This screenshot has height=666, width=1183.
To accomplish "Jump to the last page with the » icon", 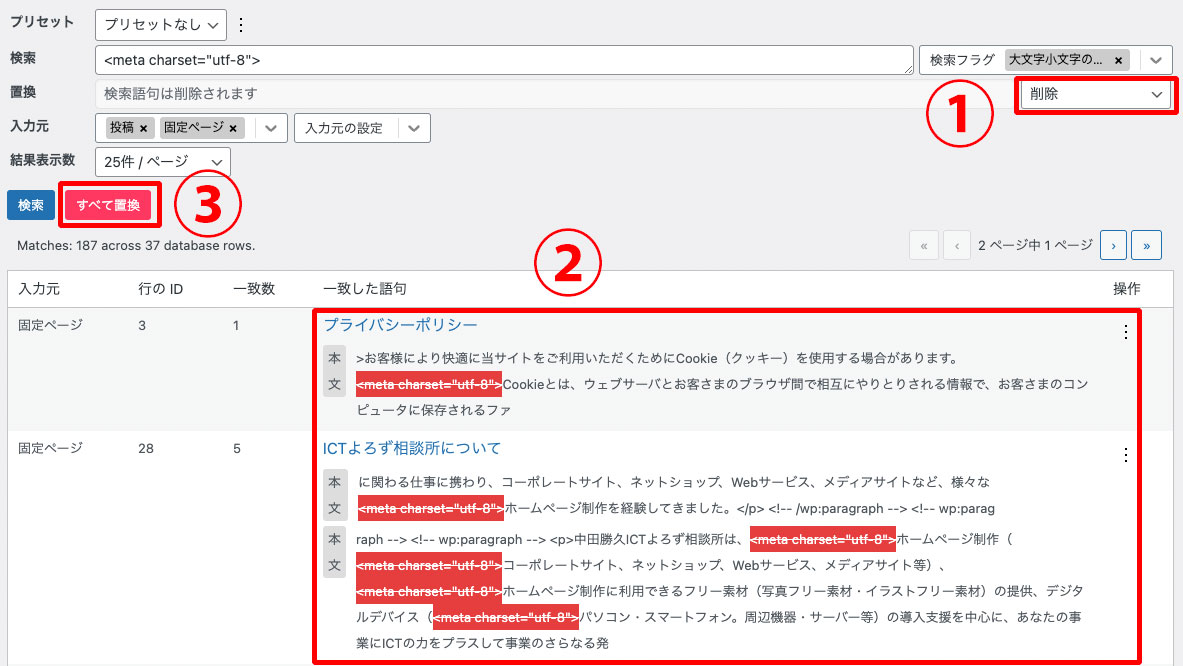I will 1146,244.
